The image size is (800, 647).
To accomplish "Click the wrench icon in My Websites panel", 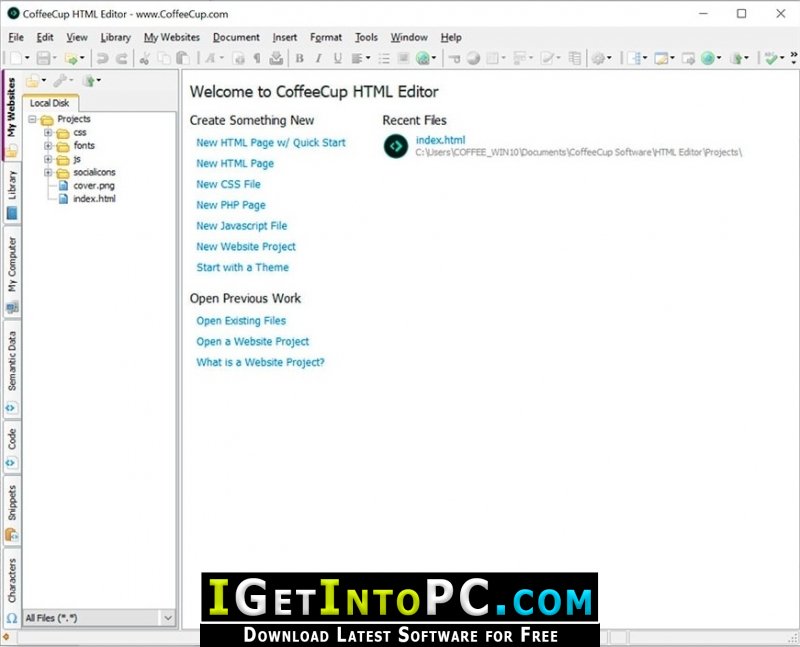I will 61,81.
